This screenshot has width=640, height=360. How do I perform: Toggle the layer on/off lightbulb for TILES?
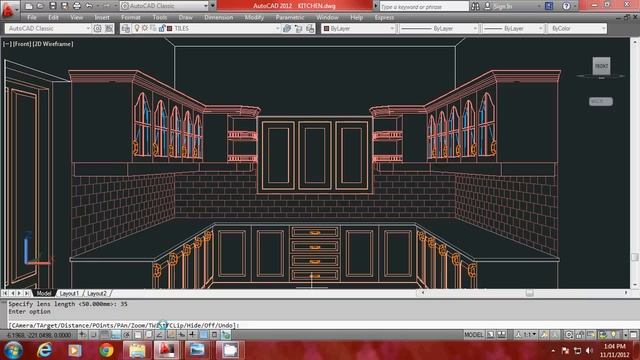tap(137, 28)
